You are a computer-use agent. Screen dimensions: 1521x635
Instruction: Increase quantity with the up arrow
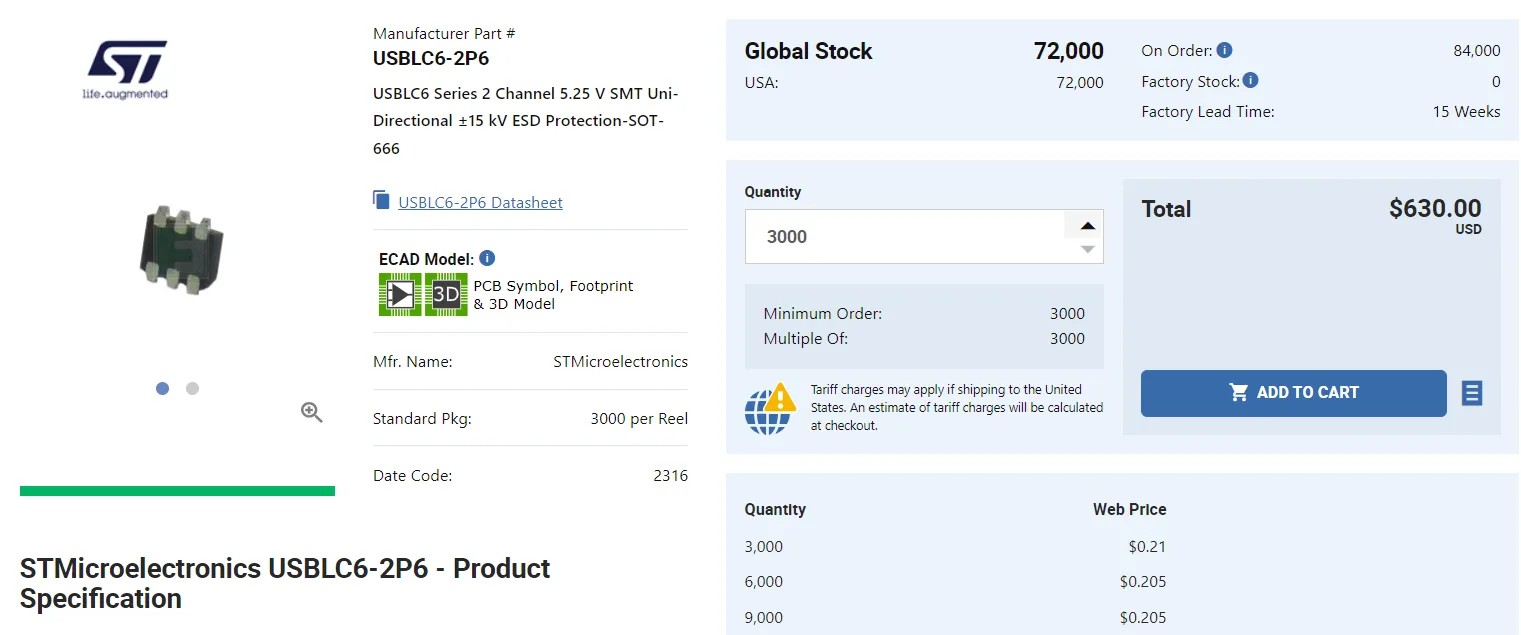[1088, 225]
